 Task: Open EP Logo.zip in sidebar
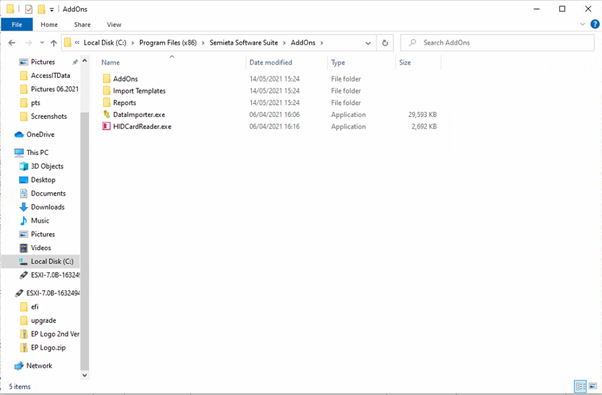coord(48,347)
